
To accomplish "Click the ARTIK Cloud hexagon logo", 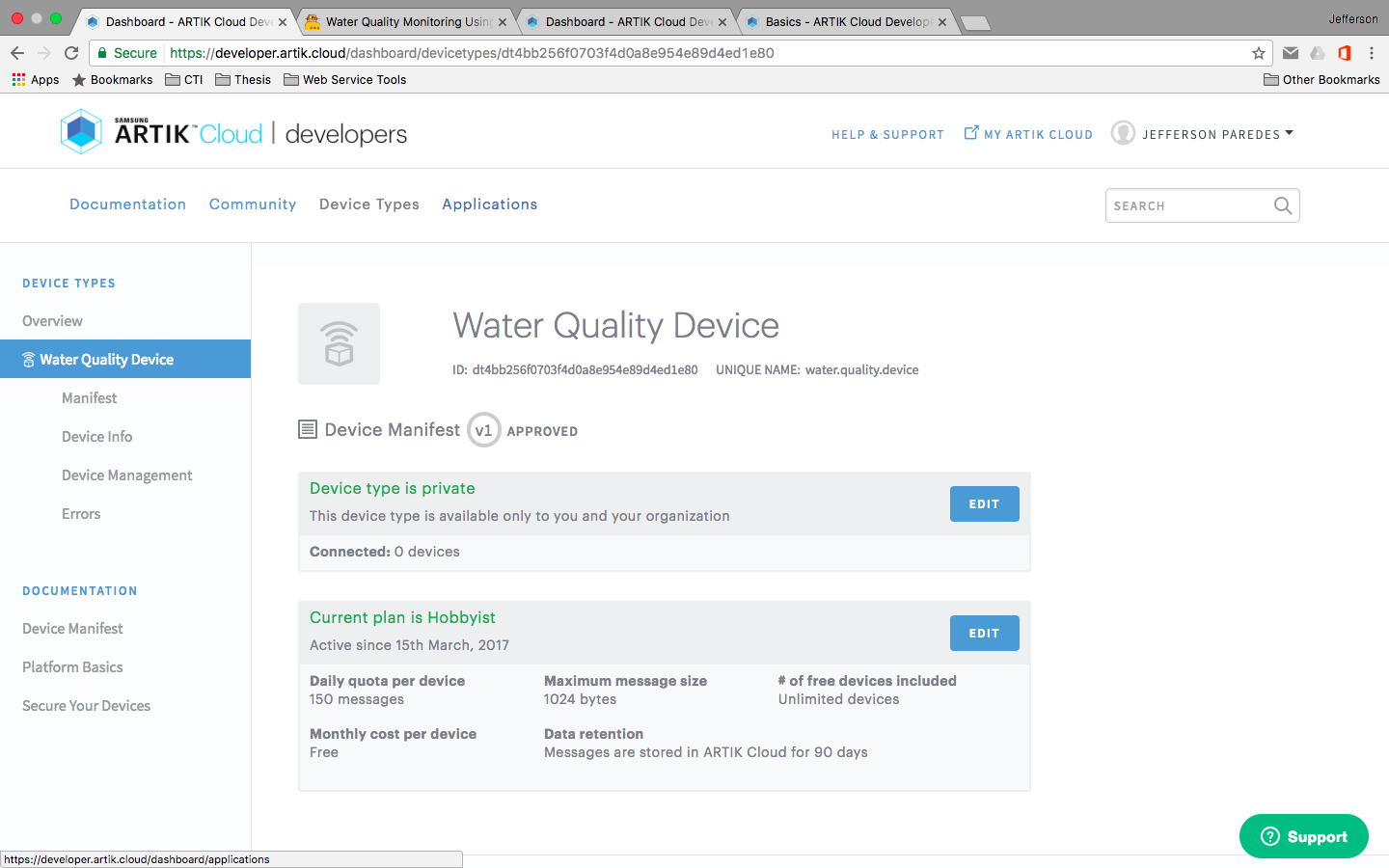I will point(81,132).
